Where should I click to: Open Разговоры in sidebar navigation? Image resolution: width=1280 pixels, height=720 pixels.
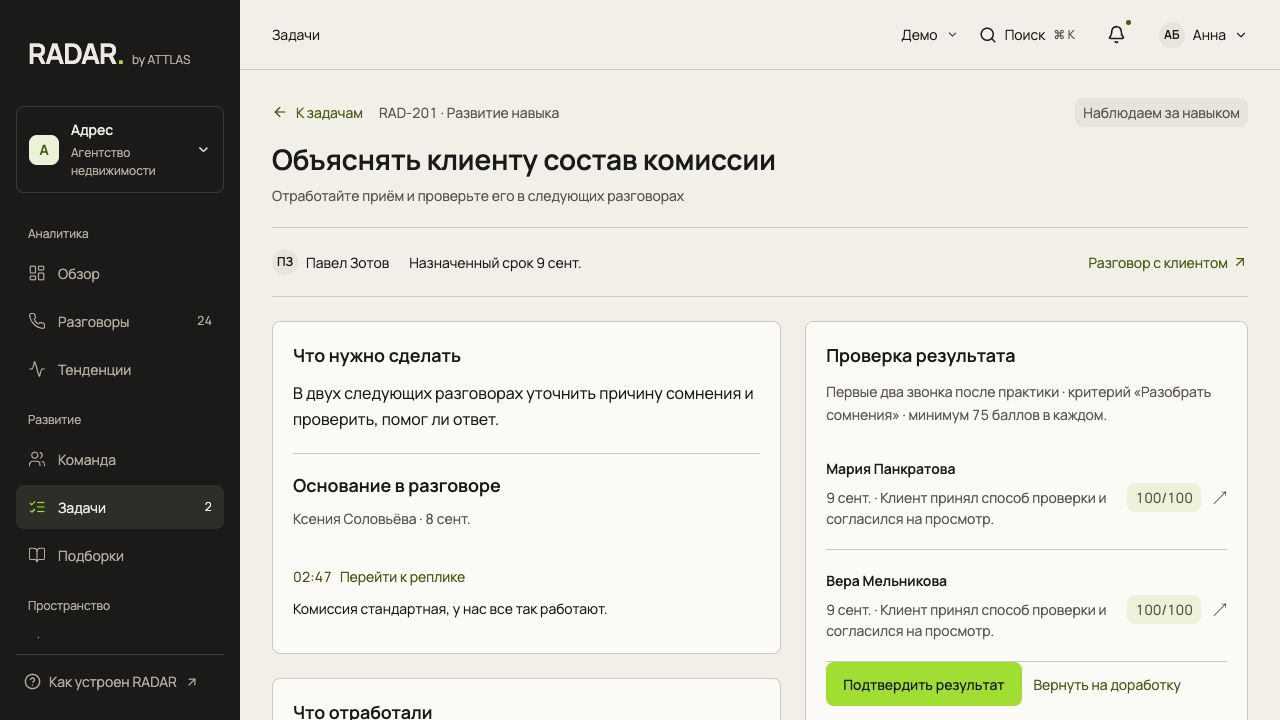click(120, 321)
